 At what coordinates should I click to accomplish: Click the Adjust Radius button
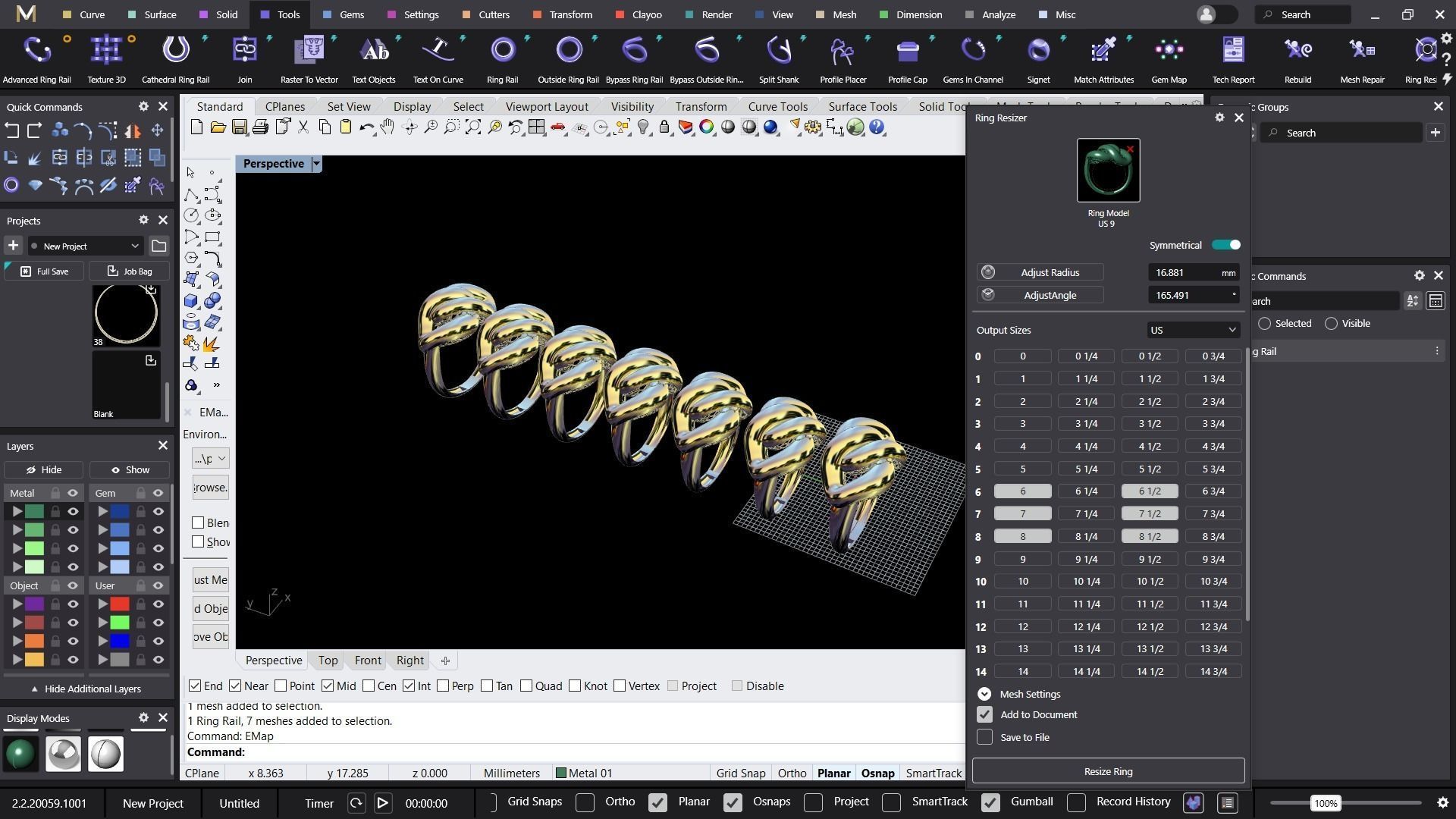[1040, 272]
